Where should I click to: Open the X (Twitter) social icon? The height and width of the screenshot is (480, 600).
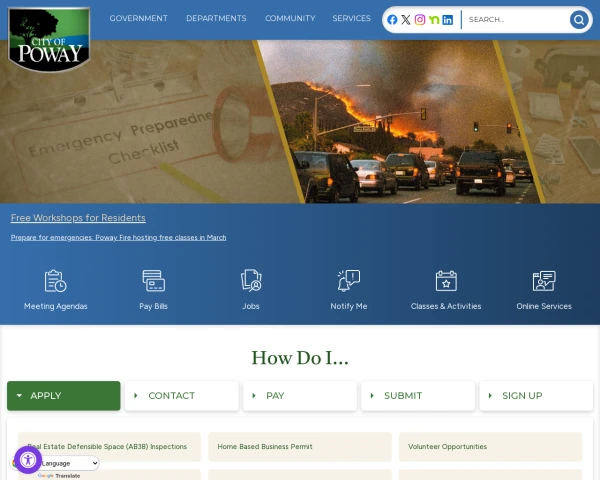click(x=406, y=20)
